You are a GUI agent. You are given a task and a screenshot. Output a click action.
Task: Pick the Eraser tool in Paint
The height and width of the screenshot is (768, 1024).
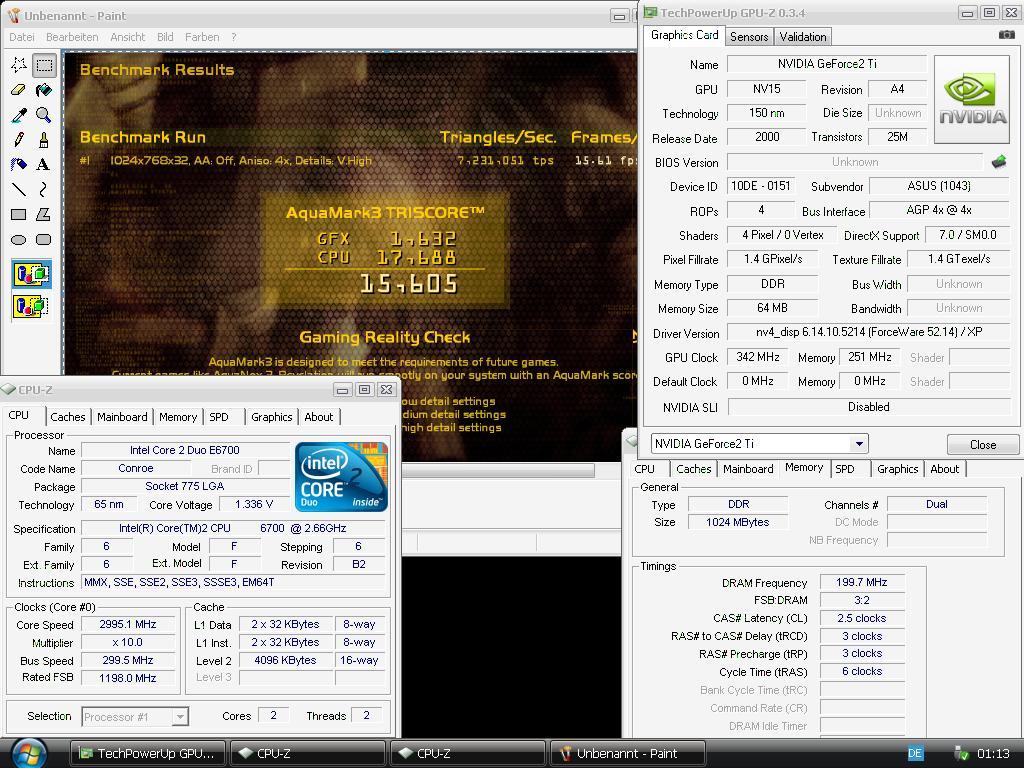coord(19,89)
